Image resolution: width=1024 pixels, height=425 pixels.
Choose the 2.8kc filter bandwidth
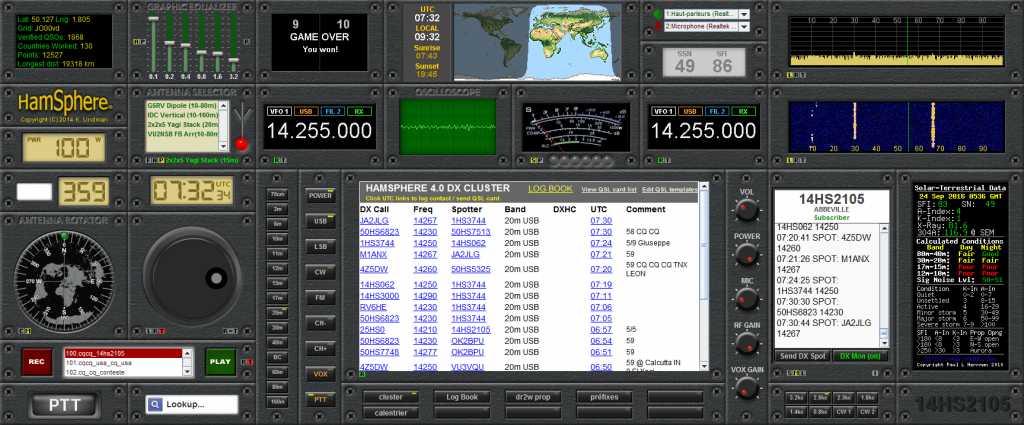820,398
